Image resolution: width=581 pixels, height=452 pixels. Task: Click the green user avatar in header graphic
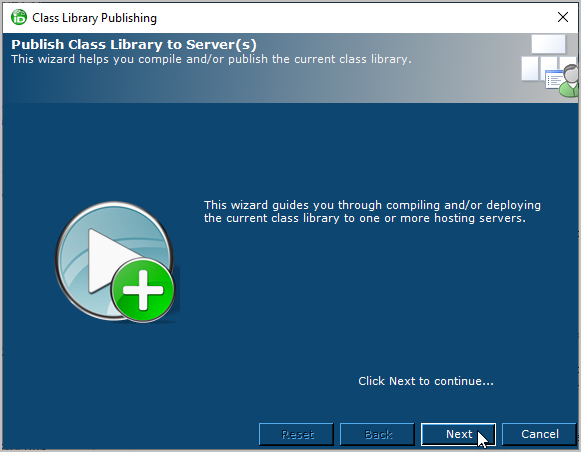[569, 81]
